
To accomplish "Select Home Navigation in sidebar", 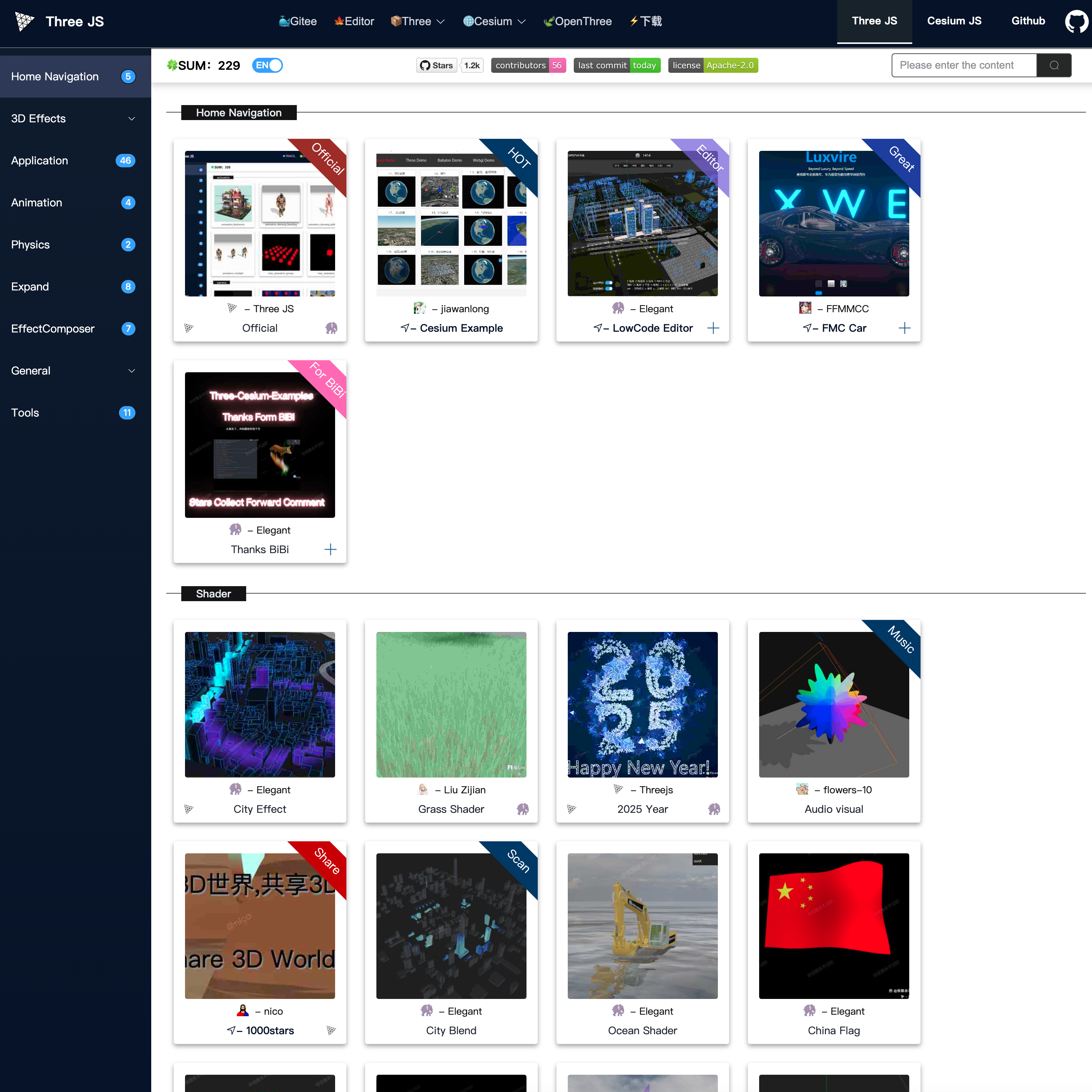I will 75,76.
